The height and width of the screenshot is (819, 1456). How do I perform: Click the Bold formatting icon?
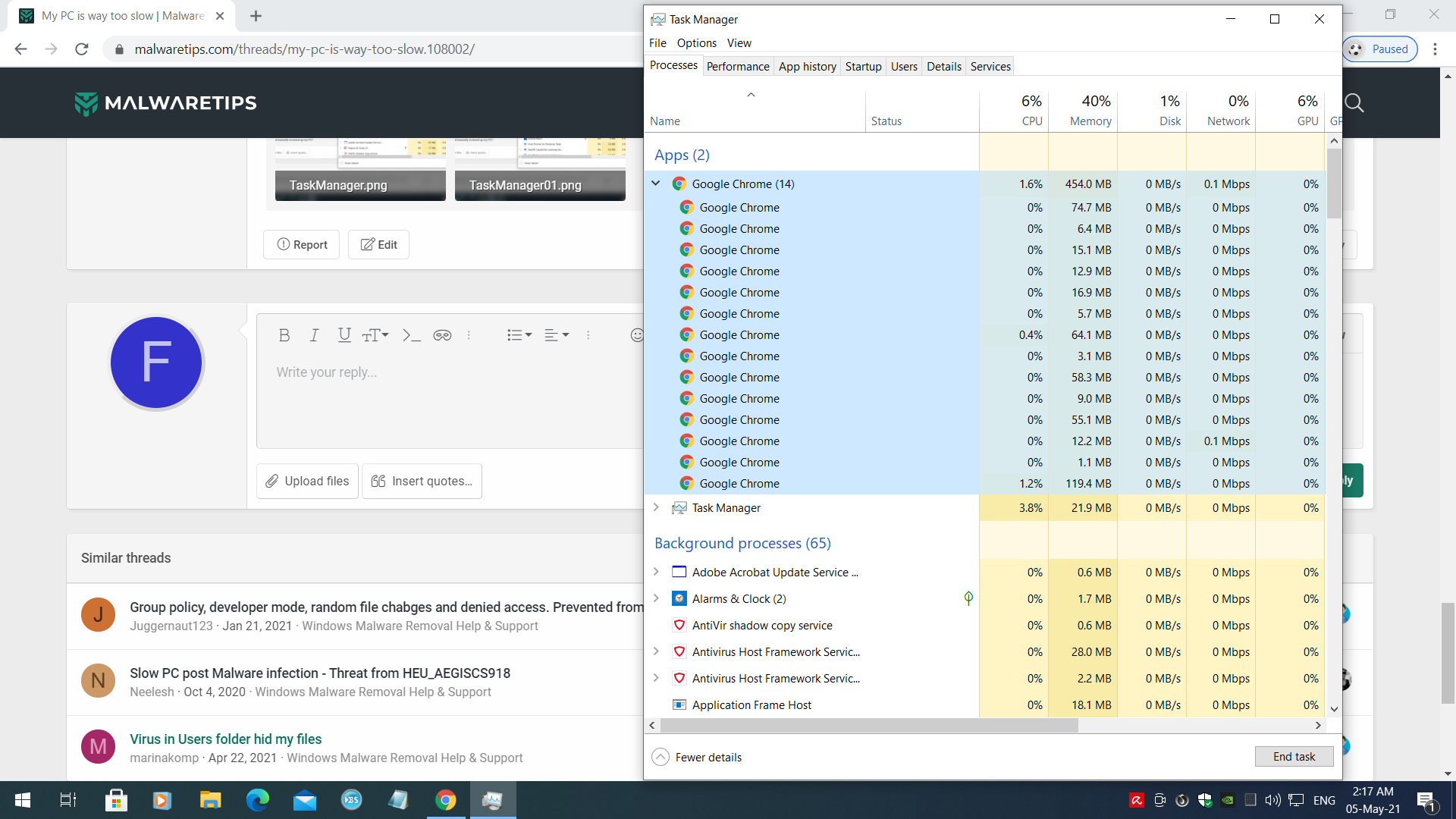tap(284, 335)
